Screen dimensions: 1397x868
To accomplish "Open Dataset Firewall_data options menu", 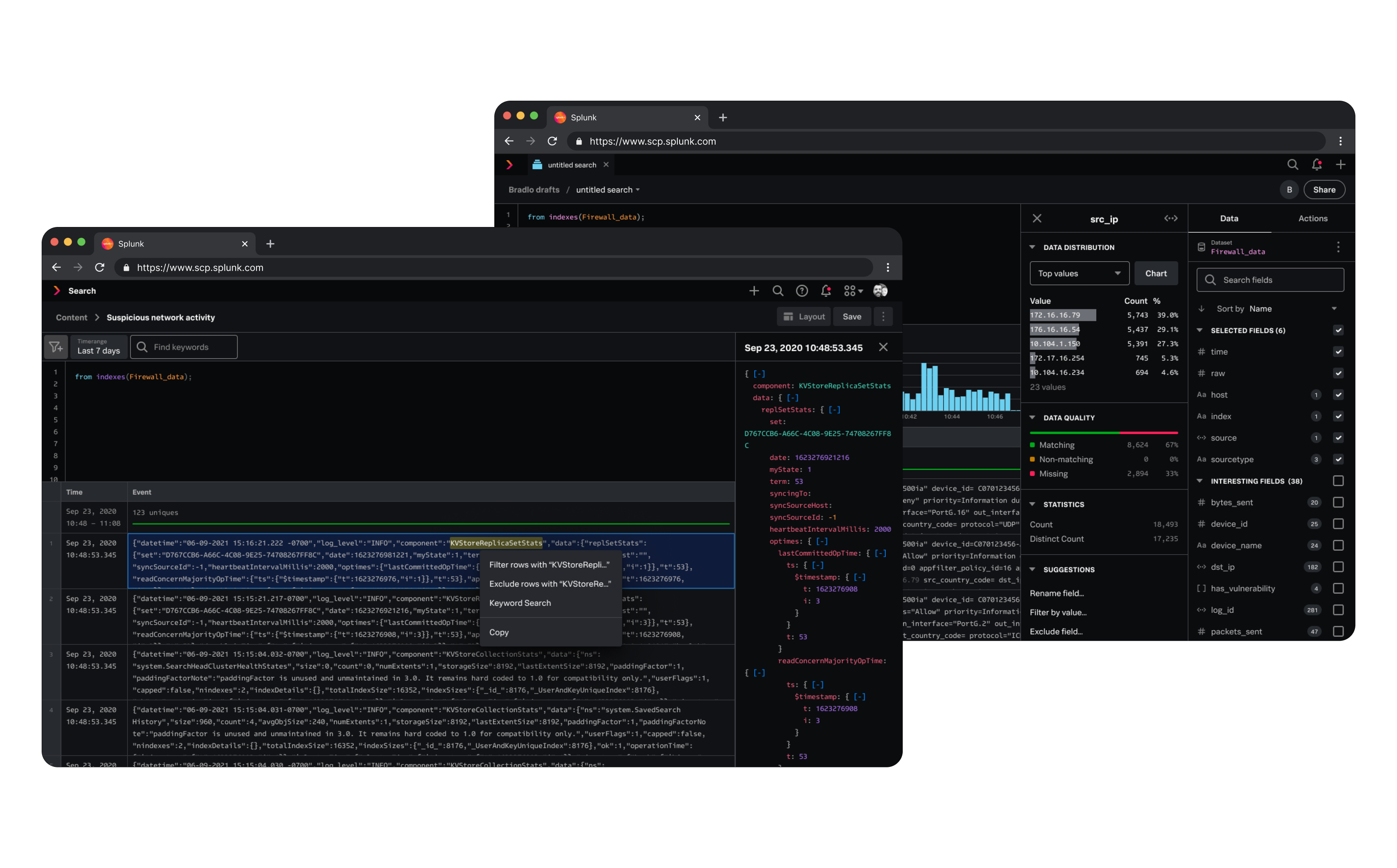I will (x=1338, y=247).
